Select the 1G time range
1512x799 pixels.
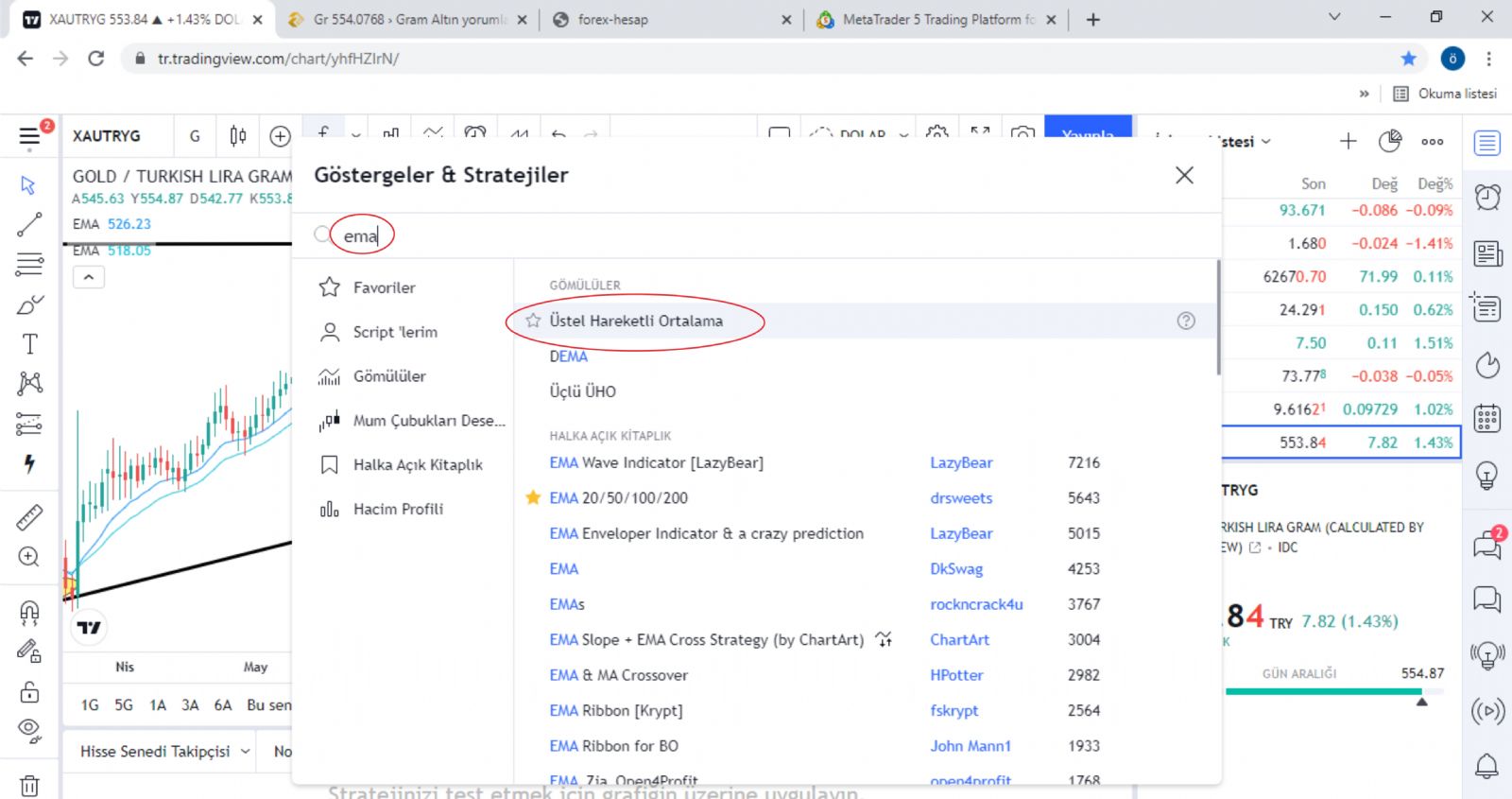[x=90, y=704]
